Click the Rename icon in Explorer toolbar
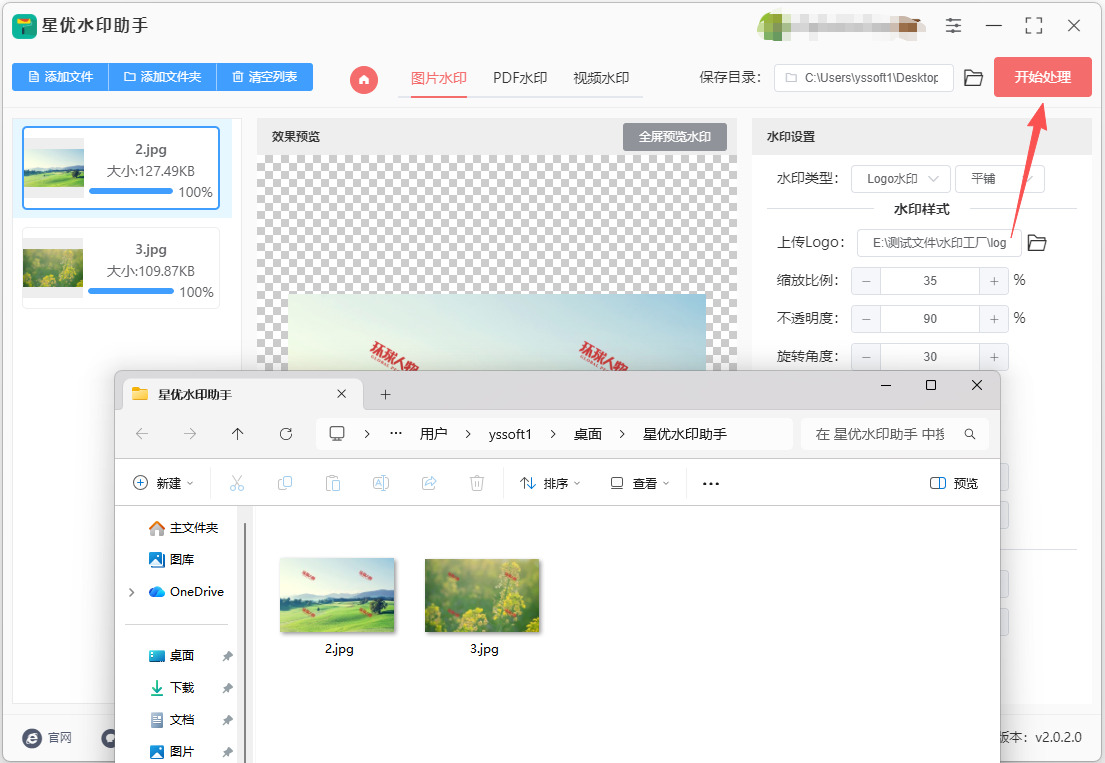This screenshot has width=1105, height=763. pyautogui.click(x=381, y=483)
